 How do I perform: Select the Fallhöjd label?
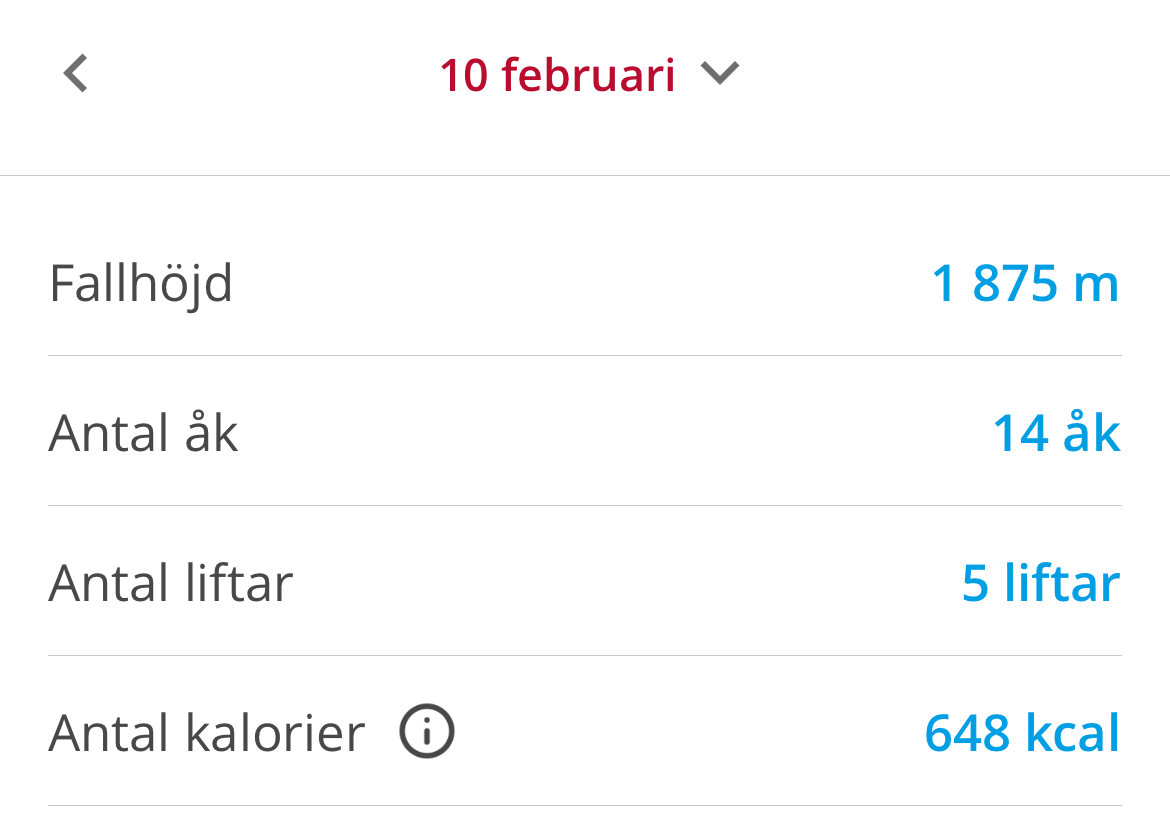point(141,284)
